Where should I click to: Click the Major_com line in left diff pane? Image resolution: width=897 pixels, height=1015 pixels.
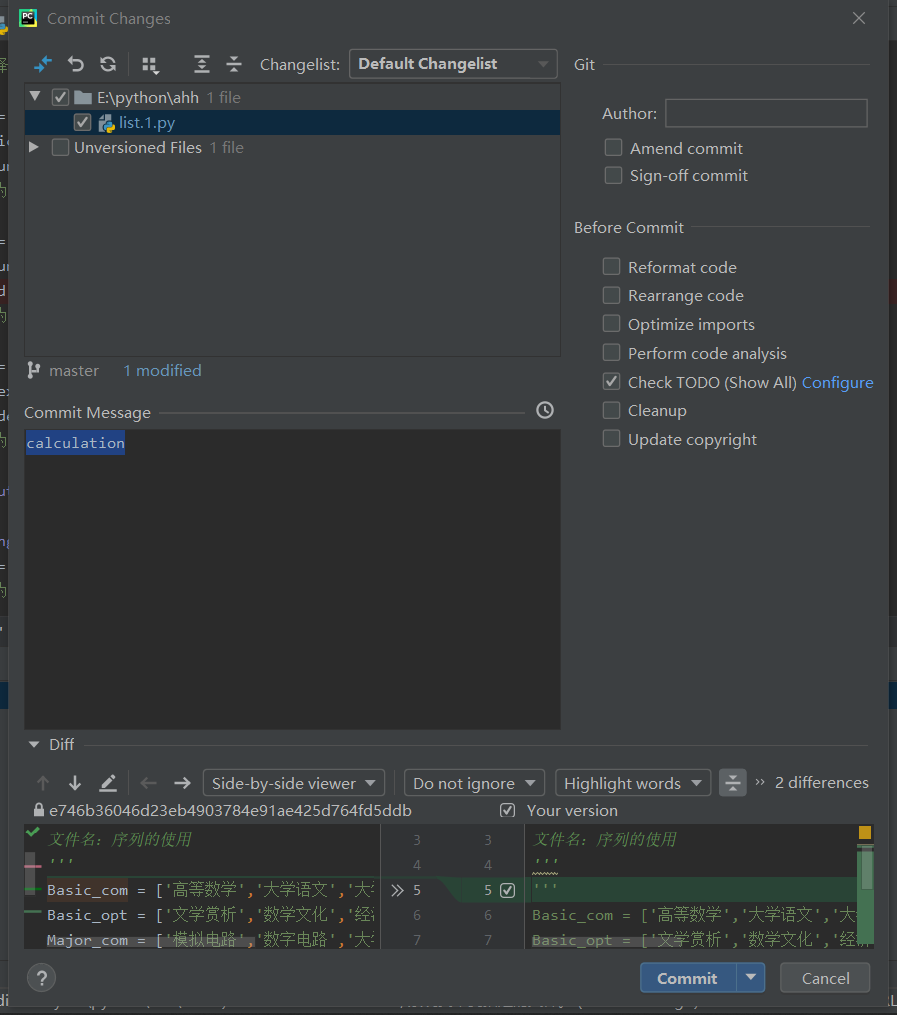coord(210,939)
